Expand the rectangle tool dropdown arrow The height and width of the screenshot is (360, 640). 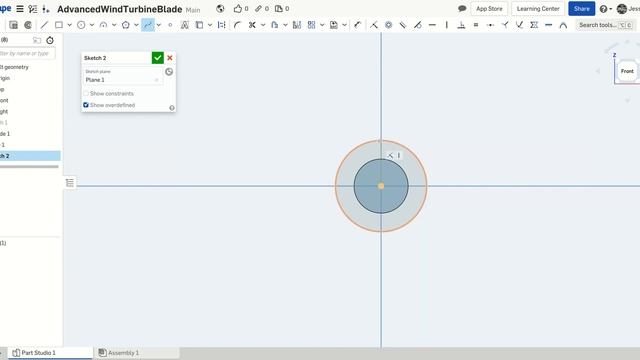[69, 25]
